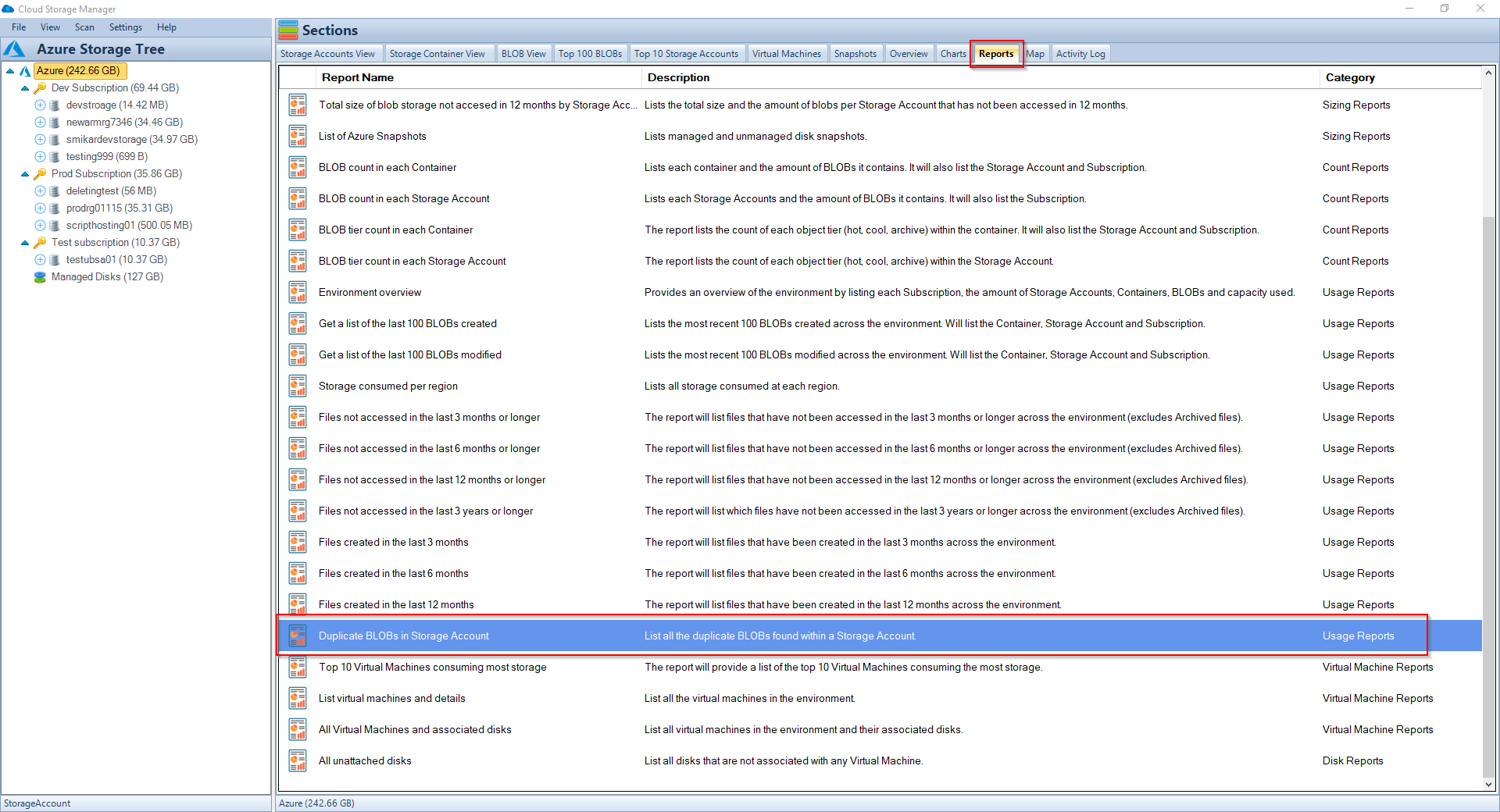
Task: Select 'Files not accessed in the last 6 months or longer'
Action: 429,448
